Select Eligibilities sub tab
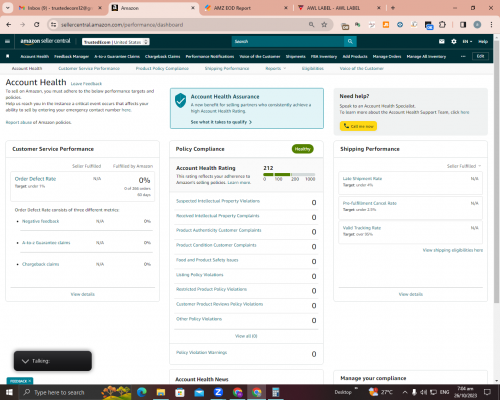Screen dimensions: 500x400 [313, 68]
